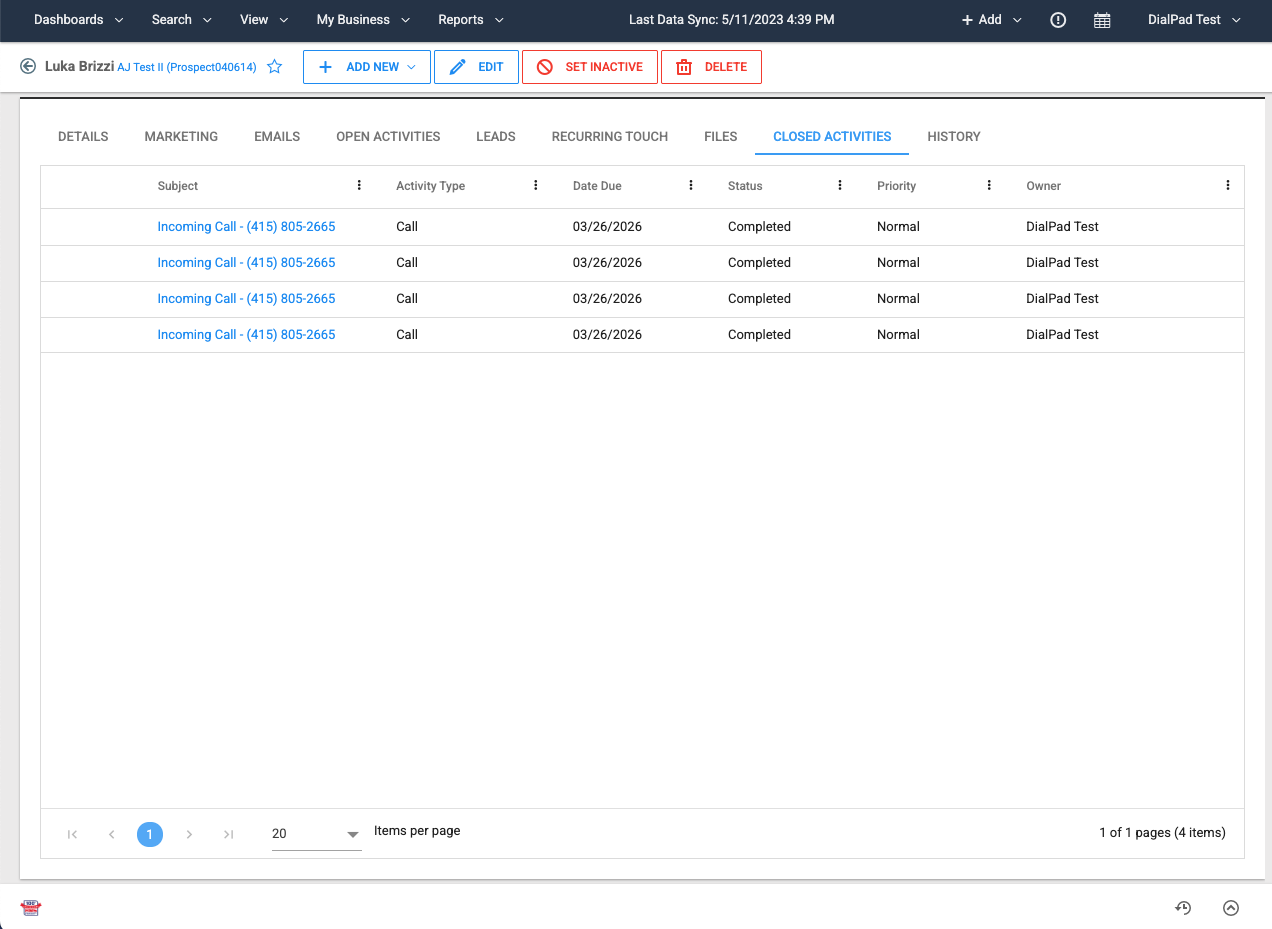
Task: Open the second Incoming Call activity link
Action: click(x=246, y=263)
